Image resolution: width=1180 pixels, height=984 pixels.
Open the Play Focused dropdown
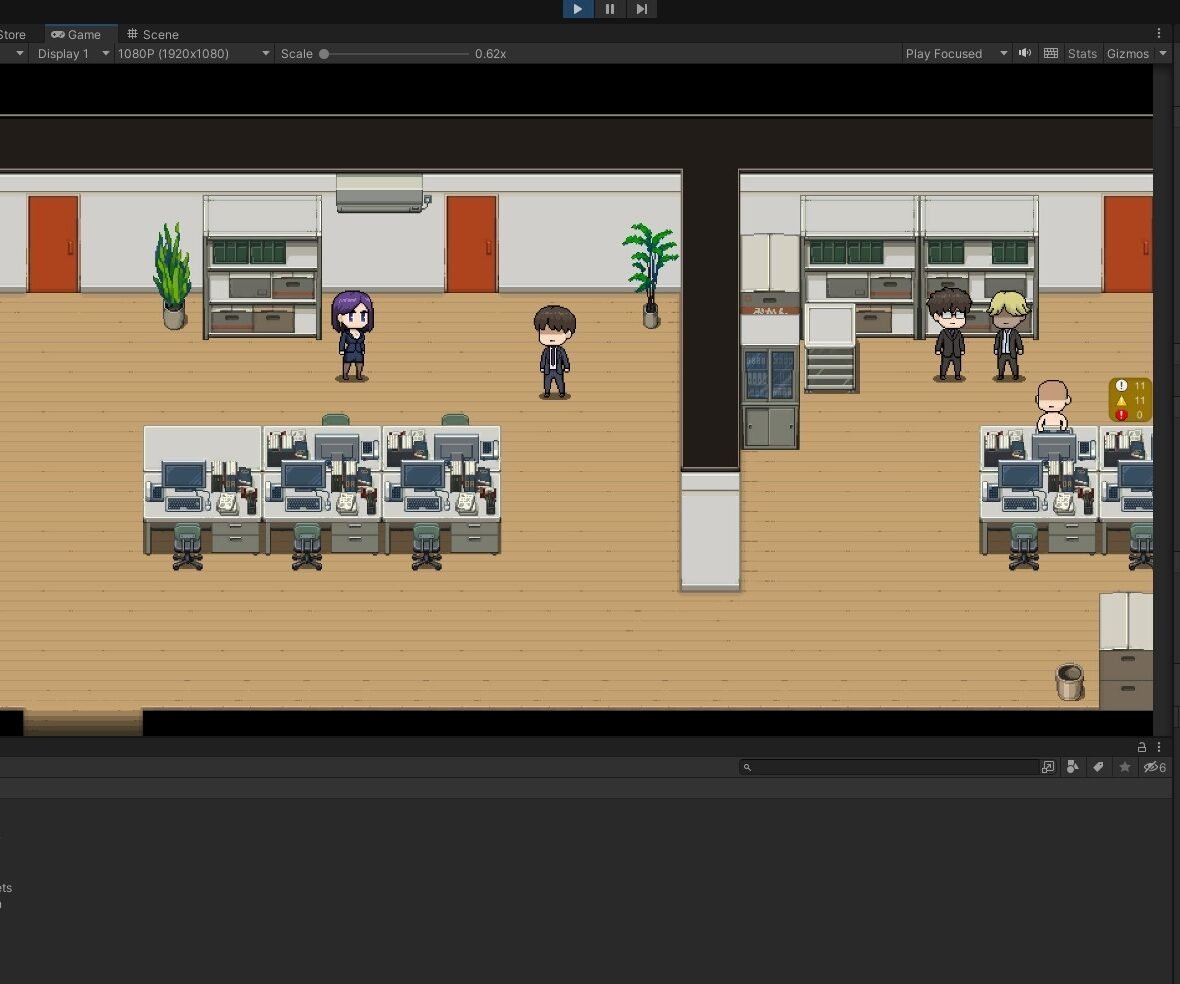pyautogui.click(x=956, y=54)
